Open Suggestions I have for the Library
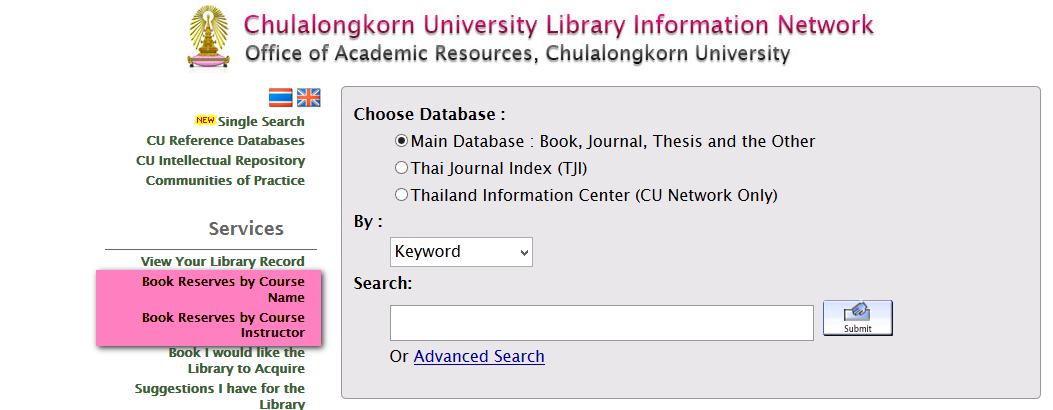 tap(220, 396)
